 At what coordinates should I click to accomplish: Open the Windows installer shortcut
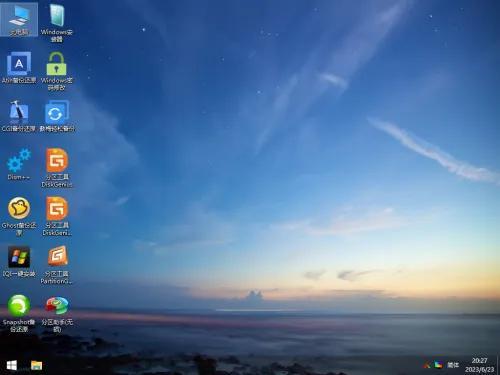pos(57,23)
